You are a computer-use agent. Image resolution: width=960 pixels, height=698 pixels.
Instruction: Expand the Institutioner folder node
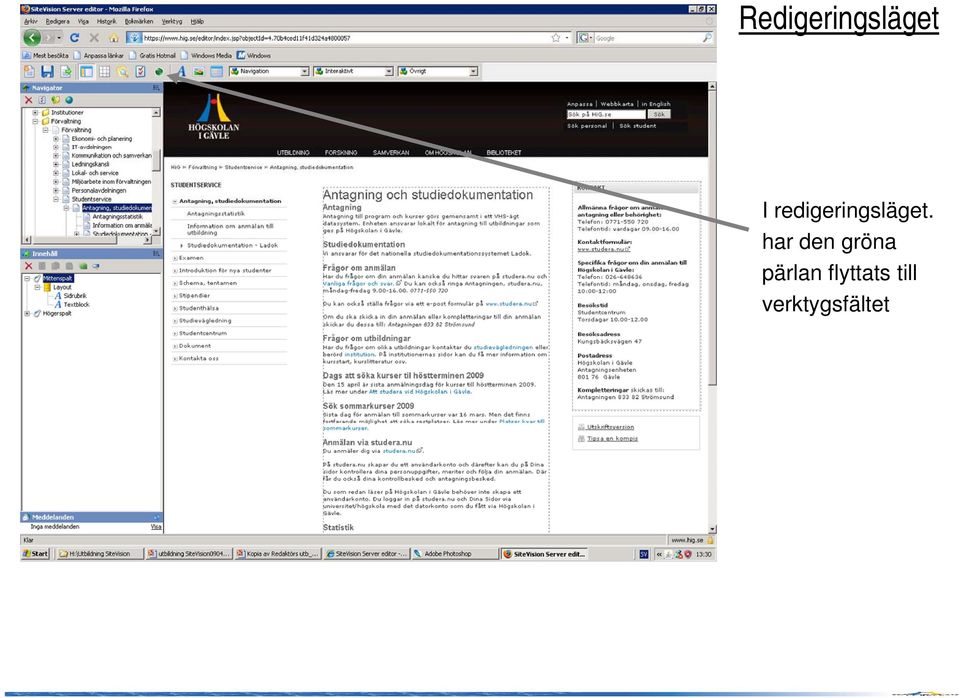[x=36, y=113]
